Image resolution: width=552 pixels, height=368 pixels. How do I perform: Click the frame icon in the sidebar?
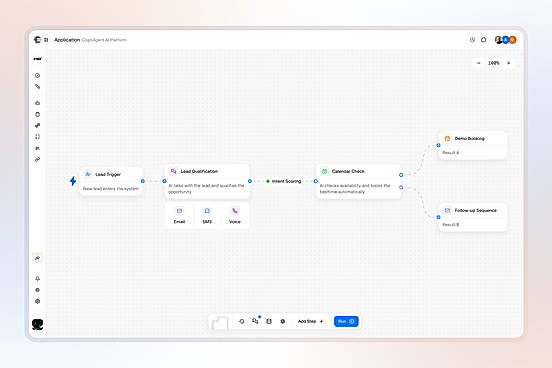coord(37,137)
